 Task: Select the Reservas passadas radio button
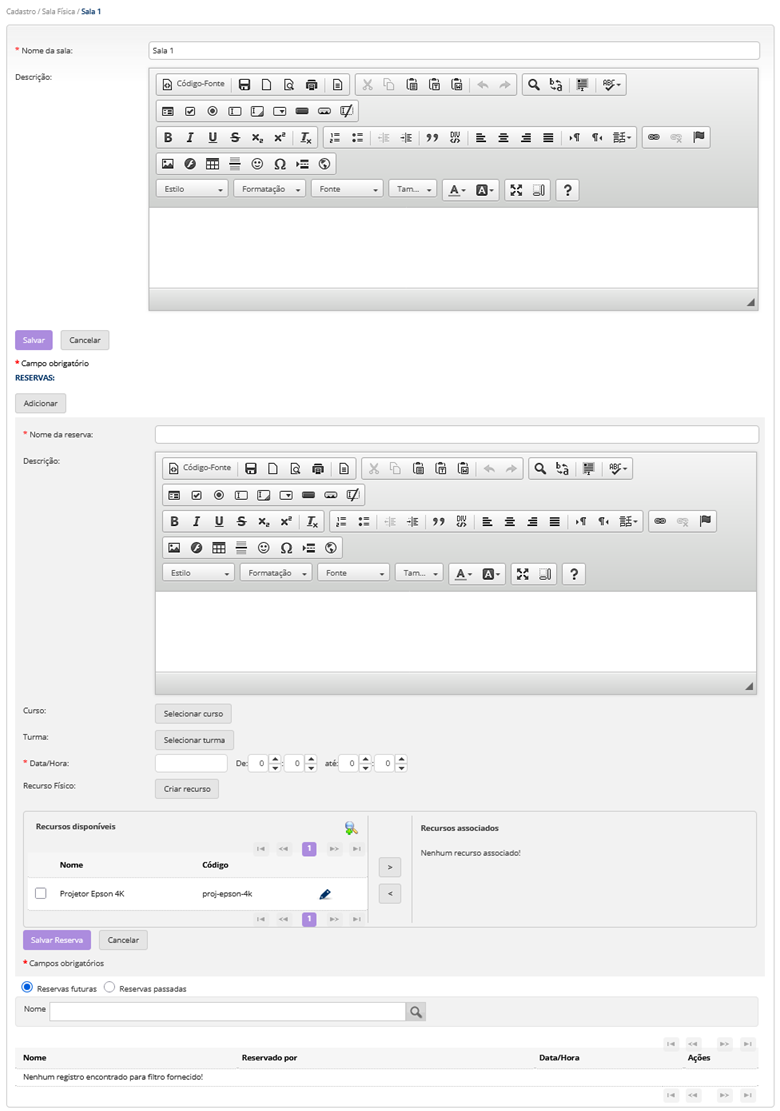[x=110, y=988]
